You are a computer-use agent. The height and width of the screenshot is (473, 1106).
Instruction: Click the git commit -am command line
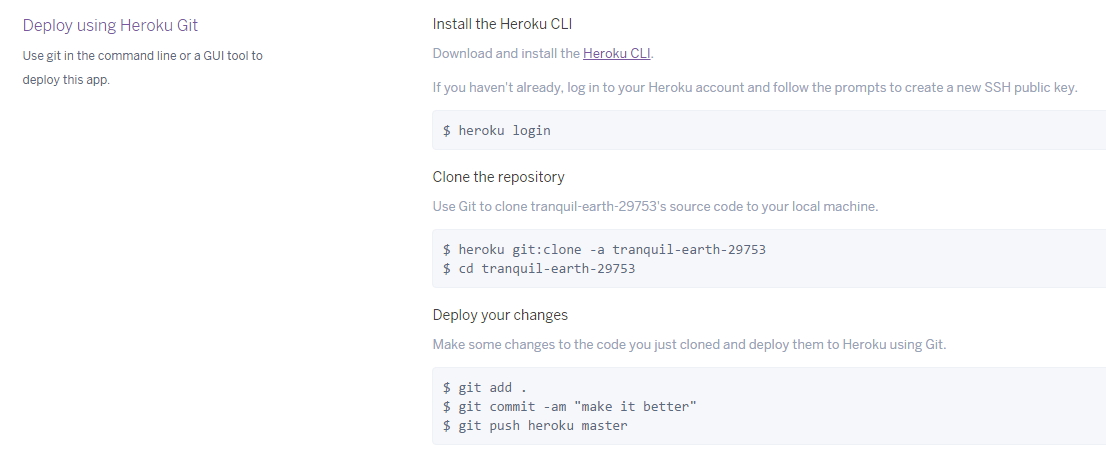(x=570, y=407)
